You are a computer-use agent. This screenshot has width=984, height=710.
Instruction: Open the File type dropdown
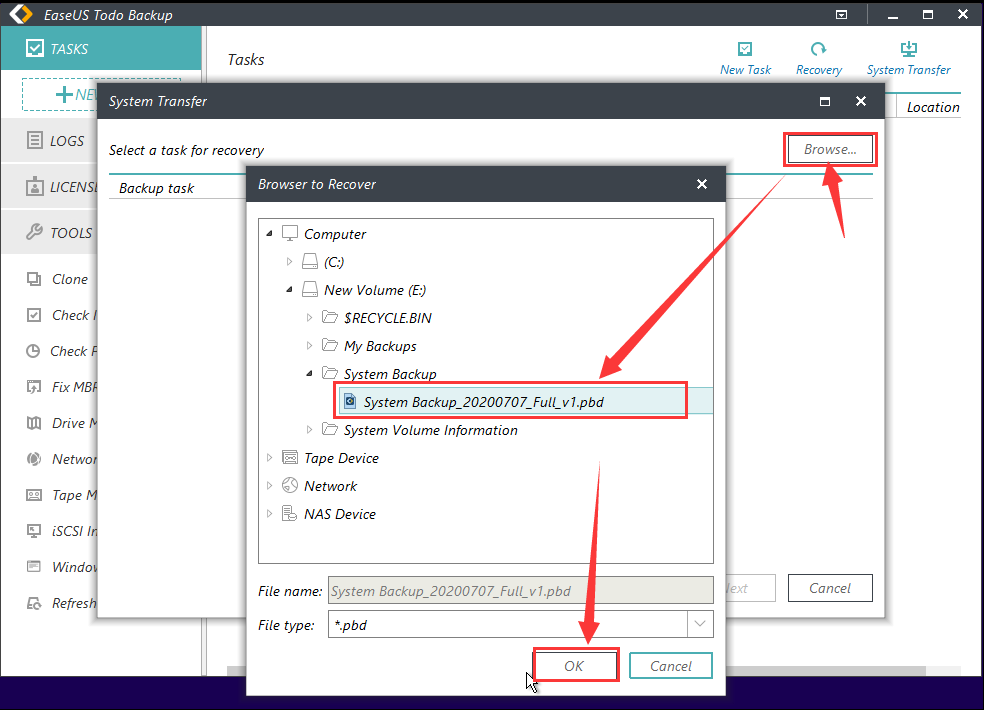tap(700, 624)
